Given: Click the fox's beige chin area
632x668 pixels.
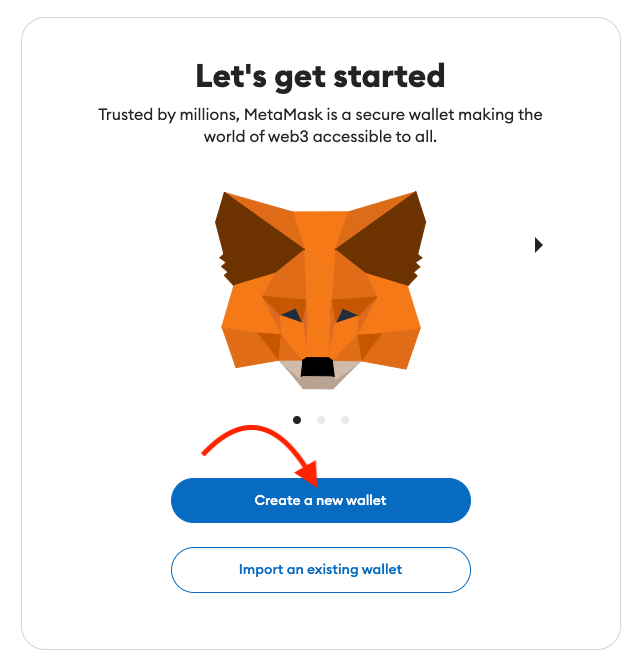Looking at the screenshot, I should (x=319, y=379).
